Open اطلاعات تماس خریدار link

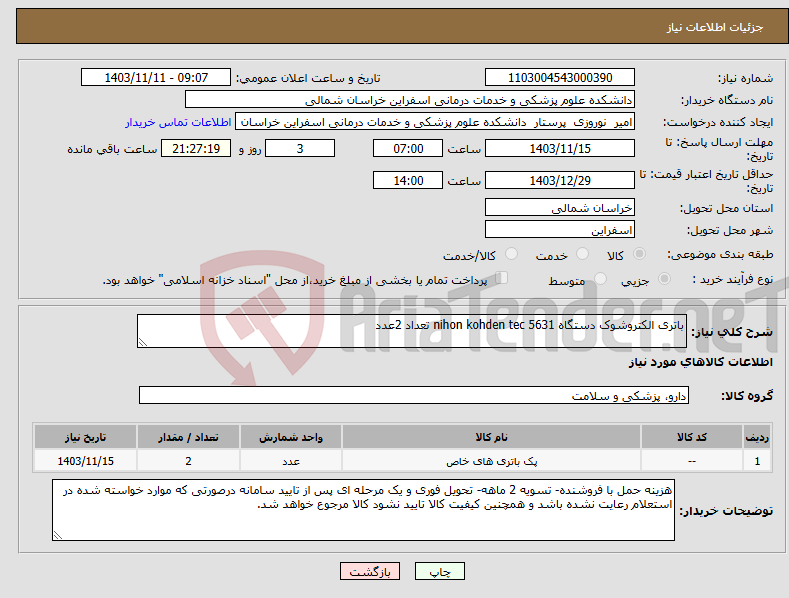(178, 122)
